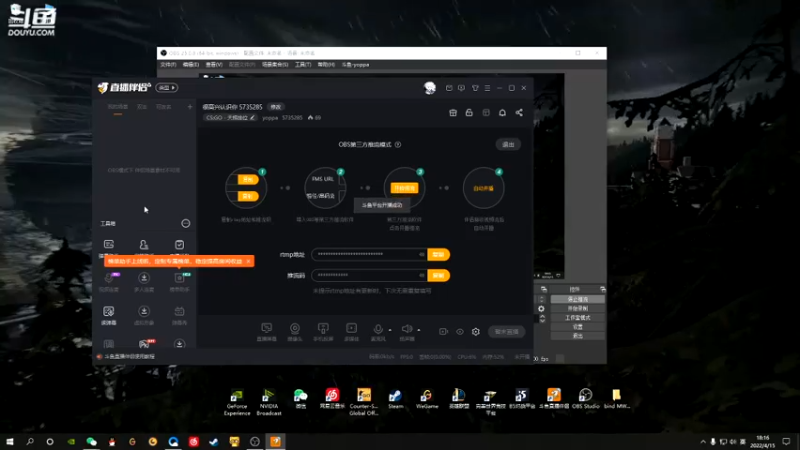800x450 pixels.
Task: Open the notification bell in room header
Action: (502, 113)
